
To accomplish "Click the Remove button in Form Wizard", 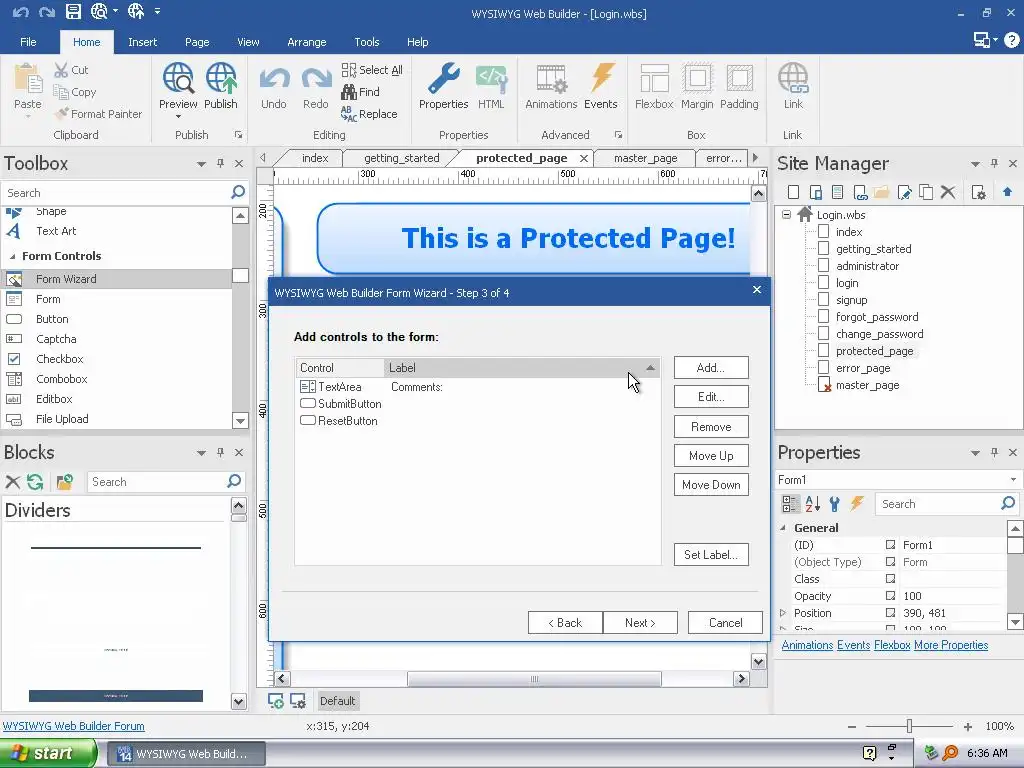I will [x=711, y=426].
